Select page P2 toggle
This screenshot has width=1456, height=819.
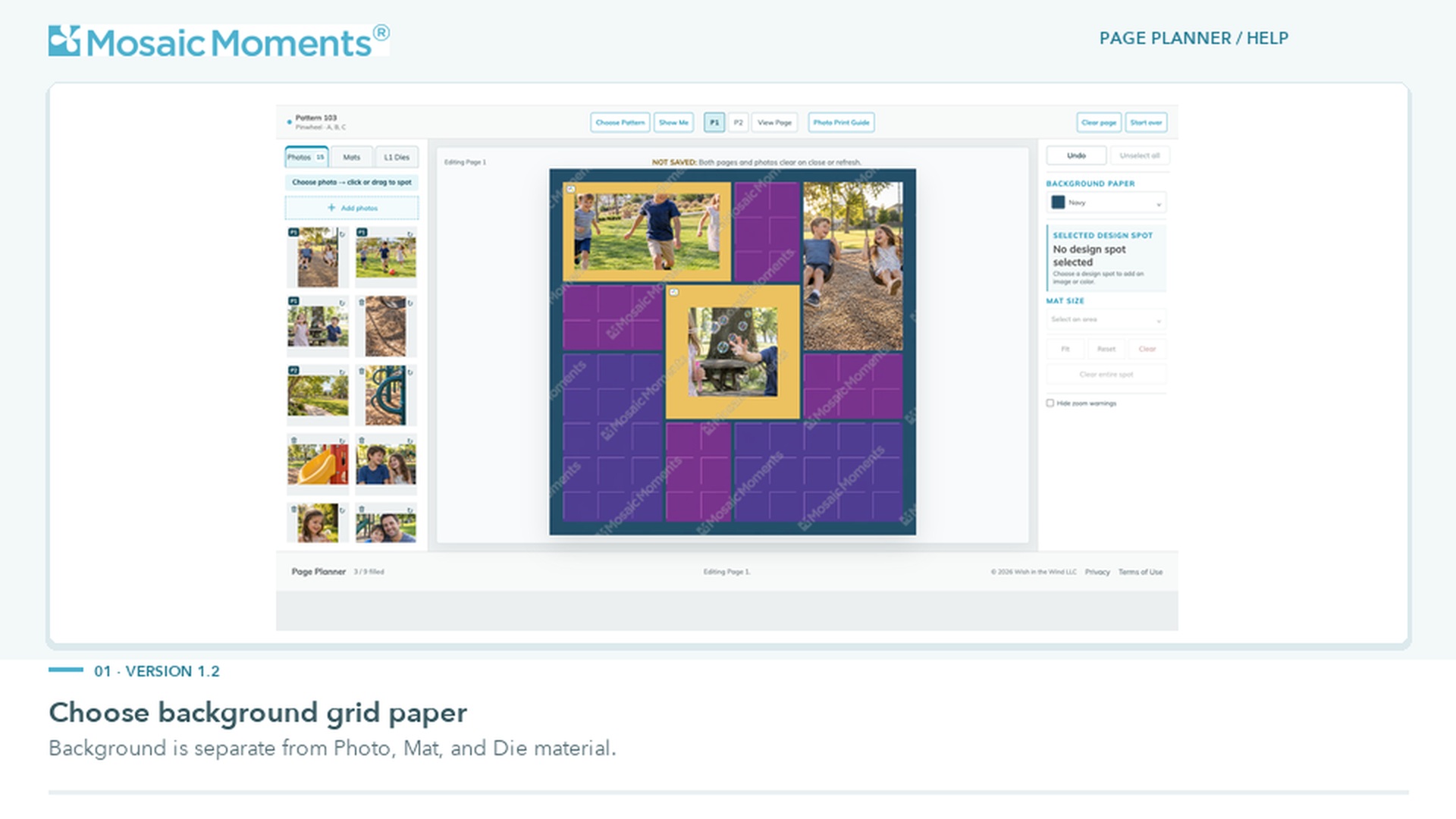[738, 122]
